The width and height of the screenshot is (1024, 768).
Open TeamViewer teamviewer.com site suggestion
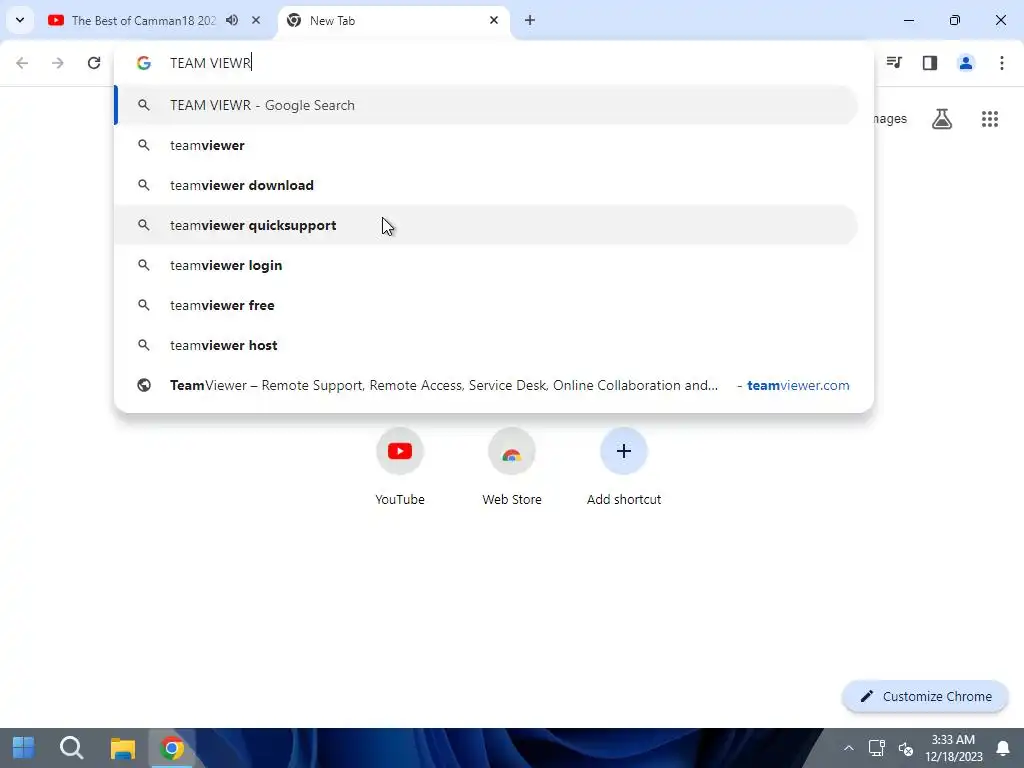tap(486, 385)
